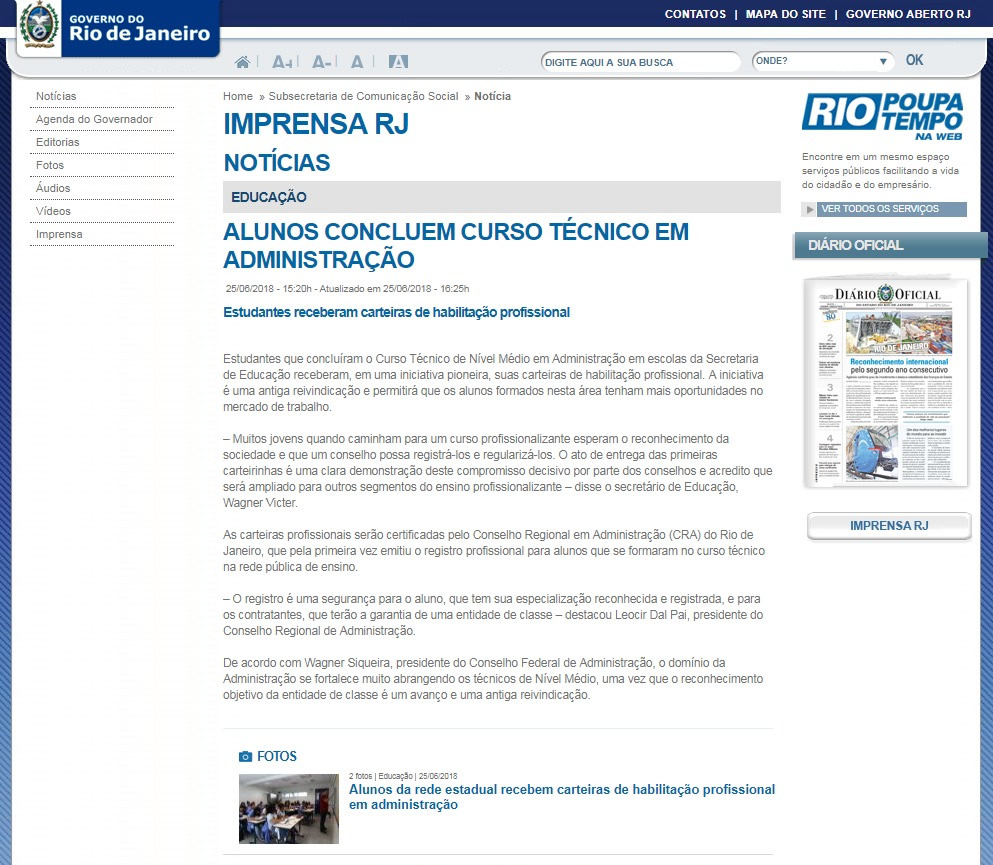Viewport: 993px width, 865px height.
Task: Reset font size with plain A icon
Action: [357, 62]
